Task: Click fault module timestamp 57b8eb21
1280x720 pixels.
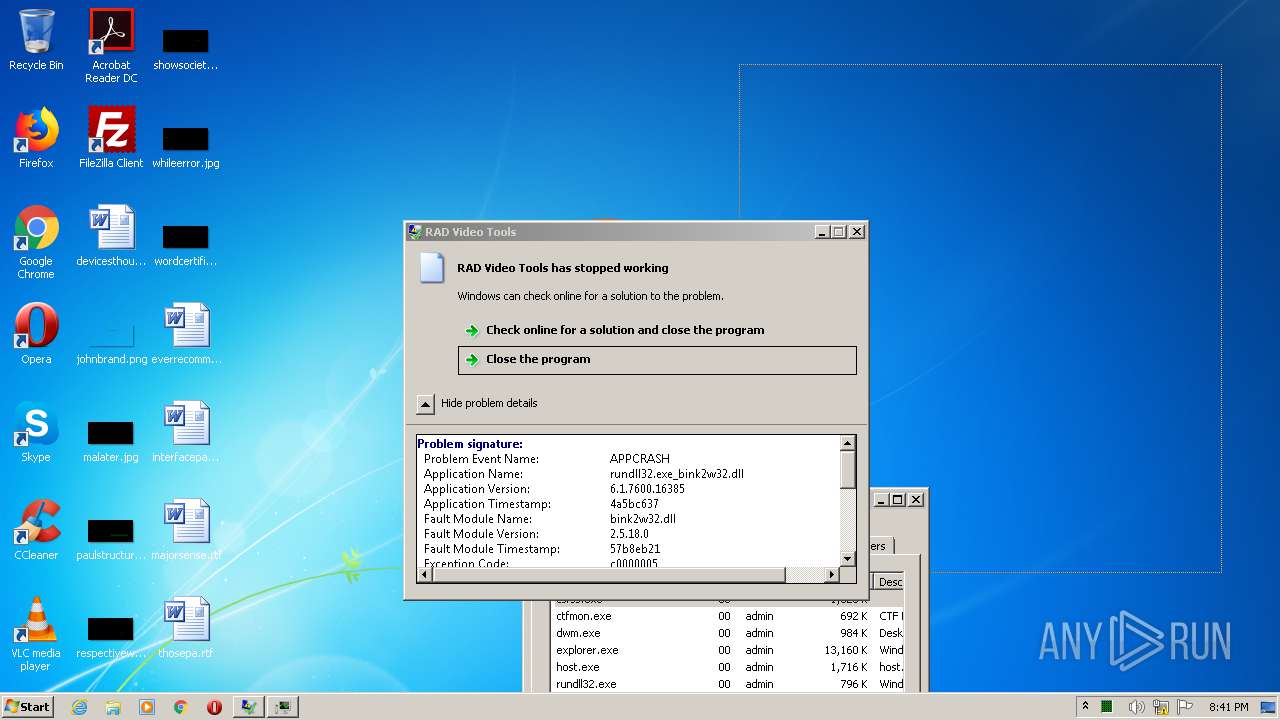Action: pyautogui.click(x=635, y=549)
